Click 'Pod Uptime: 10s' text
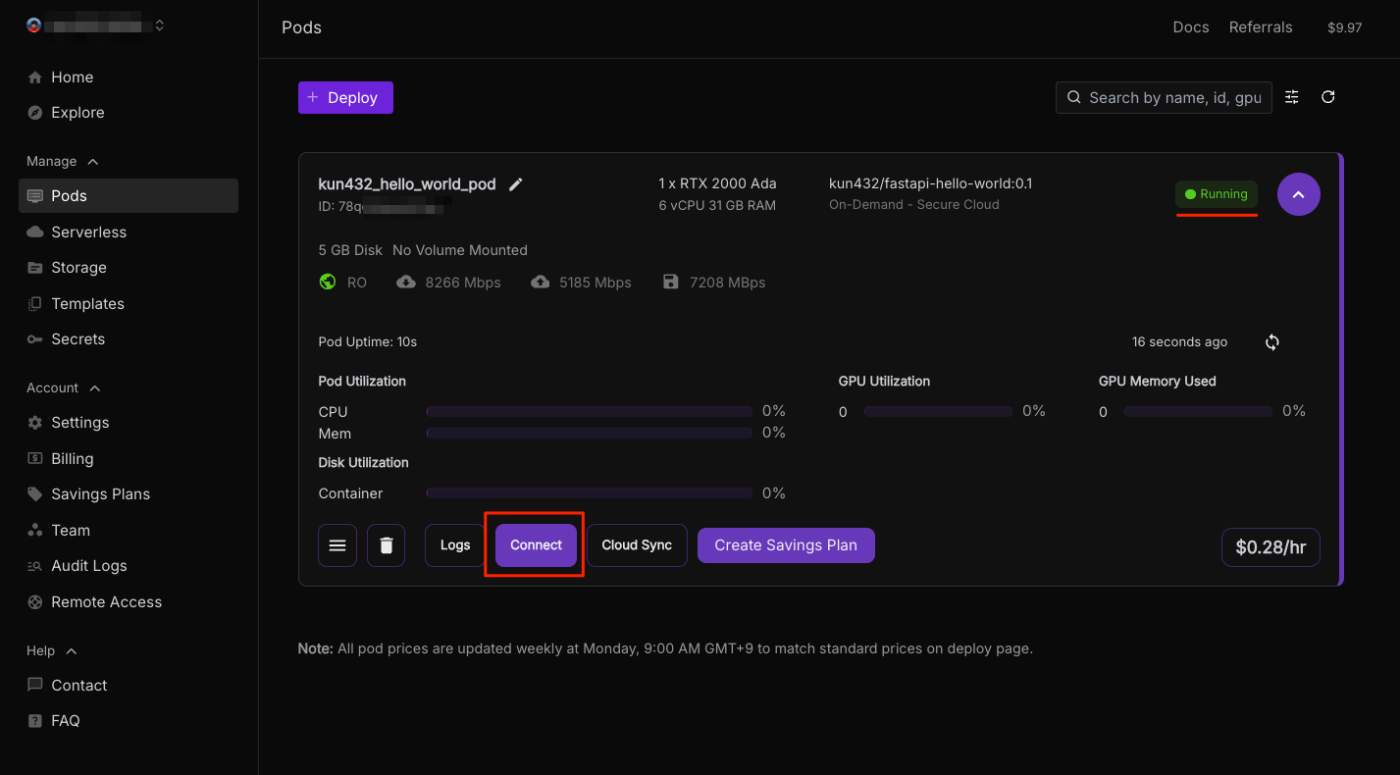The width and height of the screenshot is (1400, 775). pos(367,342)
